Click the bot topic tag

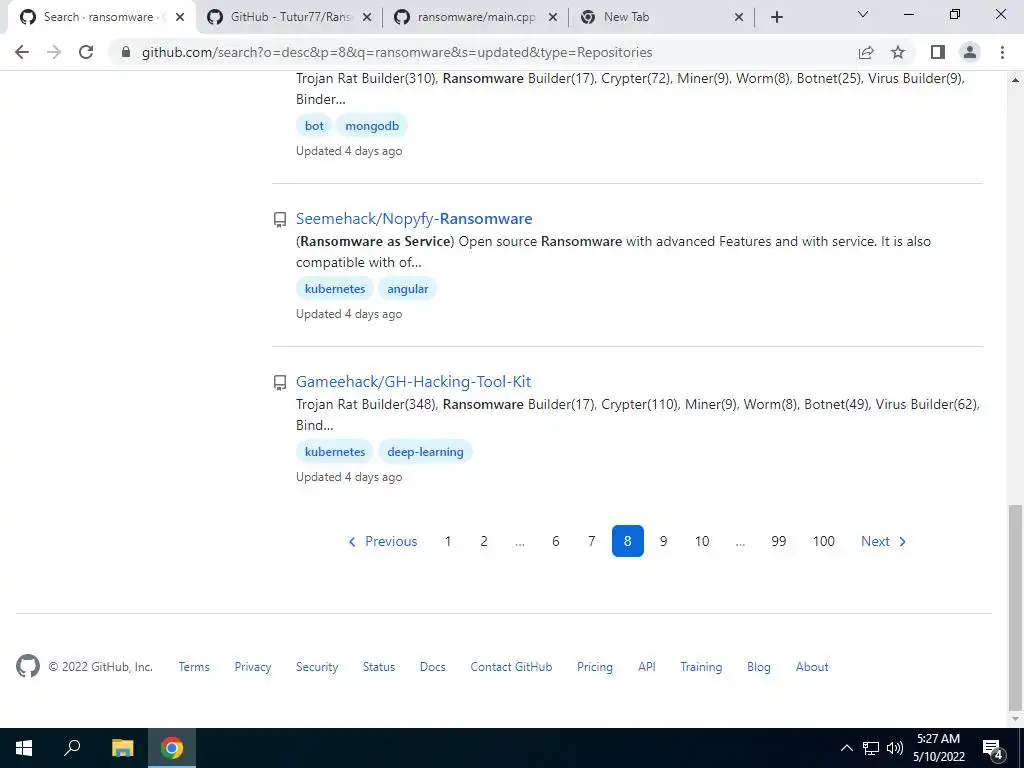click(314, 125)
